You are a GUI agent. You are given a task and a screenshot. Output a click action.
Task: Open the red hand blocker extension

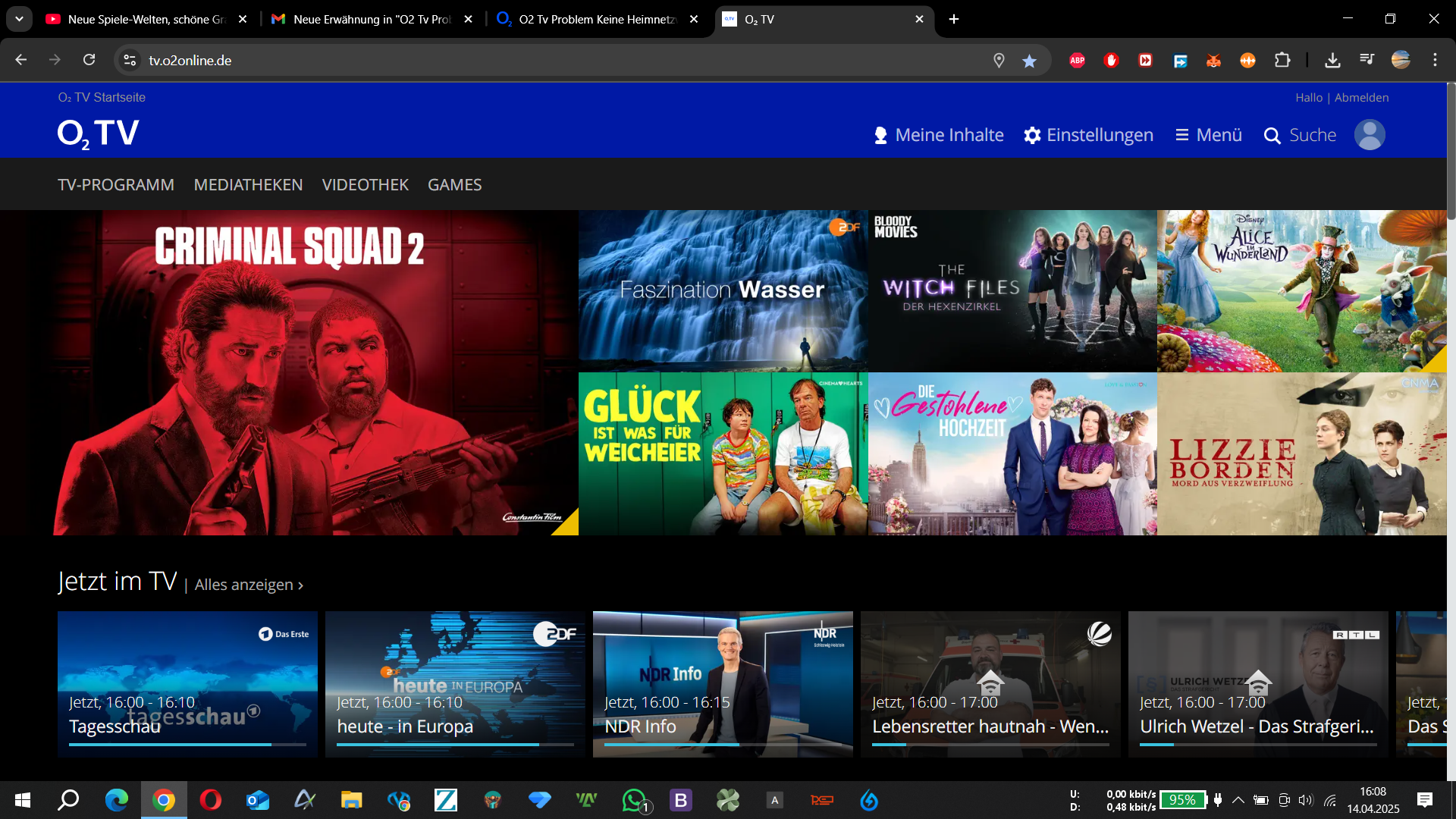tap(1111, 61)
